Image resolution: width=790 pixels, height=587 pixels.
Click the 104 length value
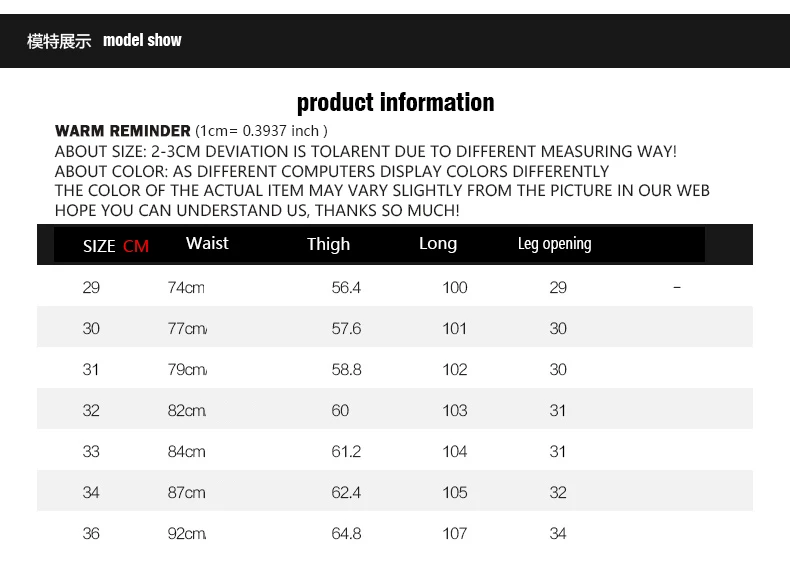(x=454, y=451)
